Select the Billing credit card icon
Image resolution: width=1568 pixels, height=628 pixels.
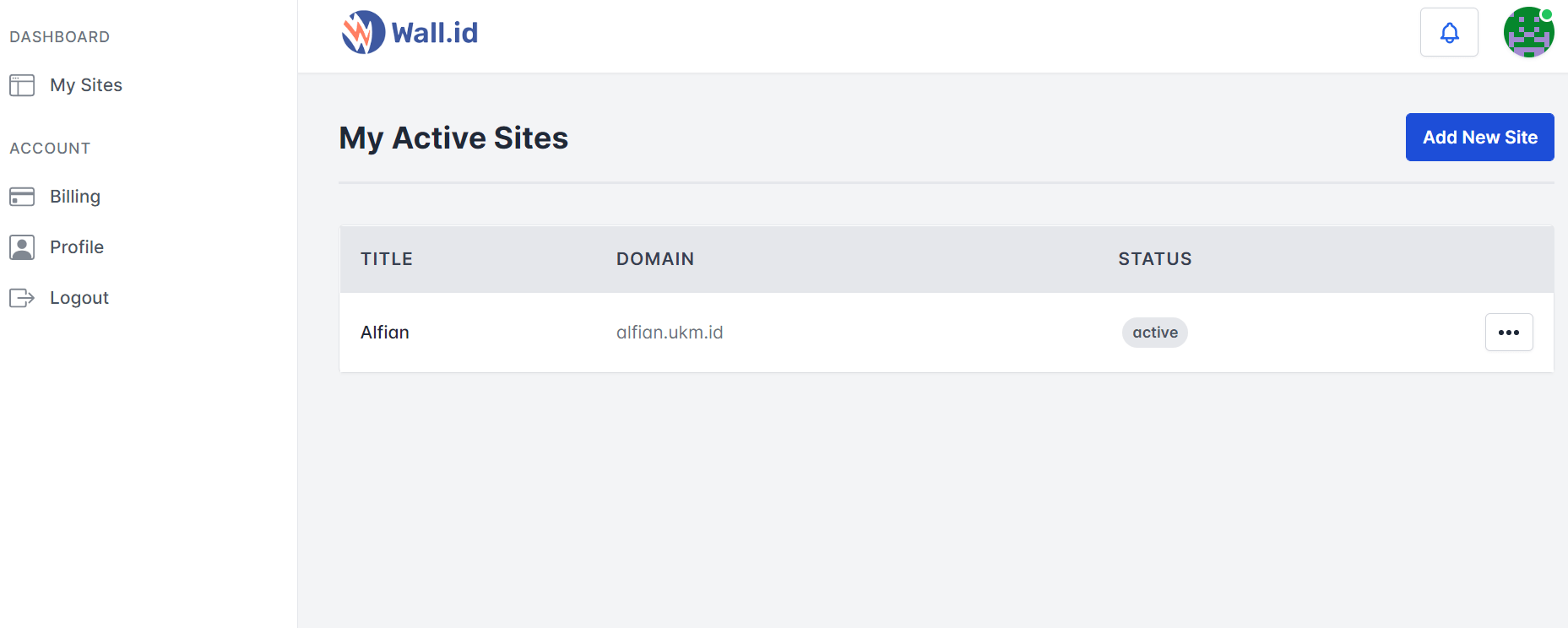(x=21, y=196)
